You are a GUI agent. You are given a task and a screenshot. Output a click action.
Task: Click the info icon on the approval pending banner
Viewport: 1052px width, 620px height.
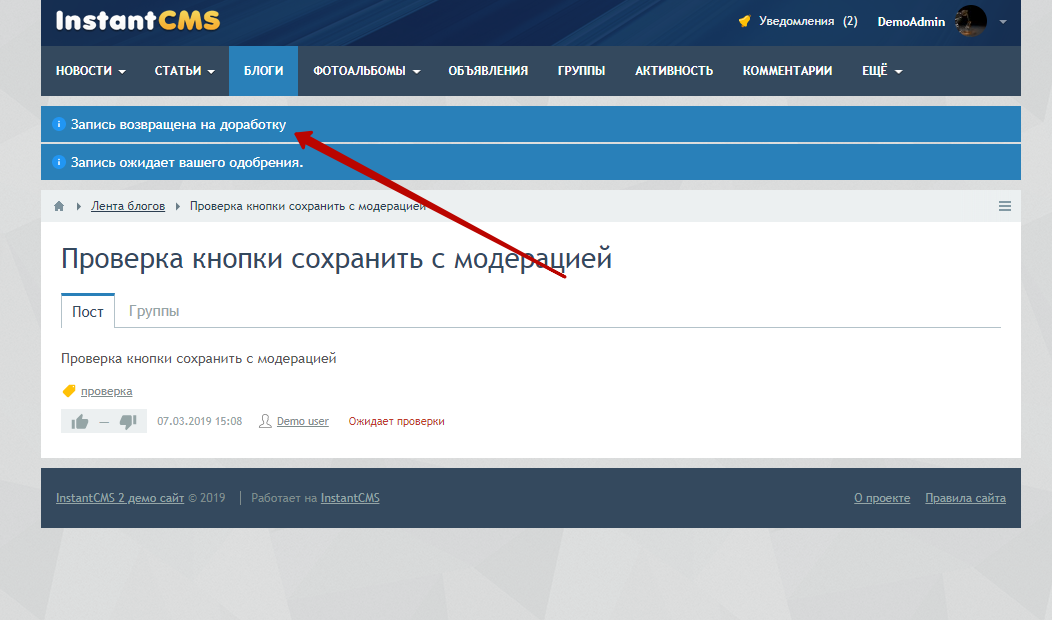(57, 159)
